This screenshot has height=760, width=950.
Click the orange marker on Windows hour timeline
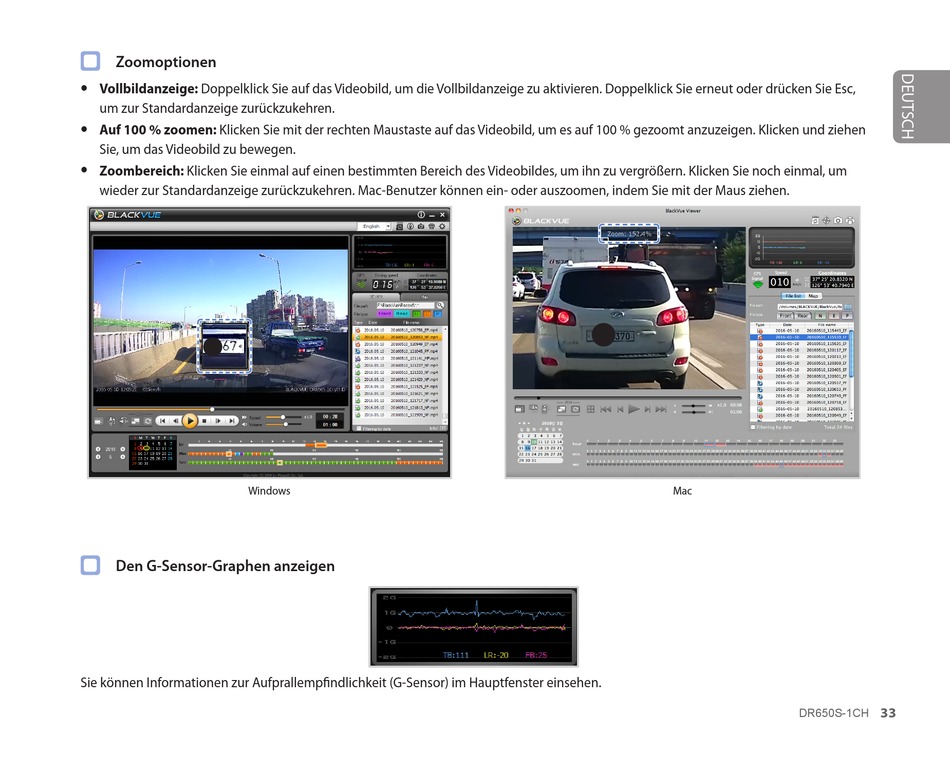(321, 445)
